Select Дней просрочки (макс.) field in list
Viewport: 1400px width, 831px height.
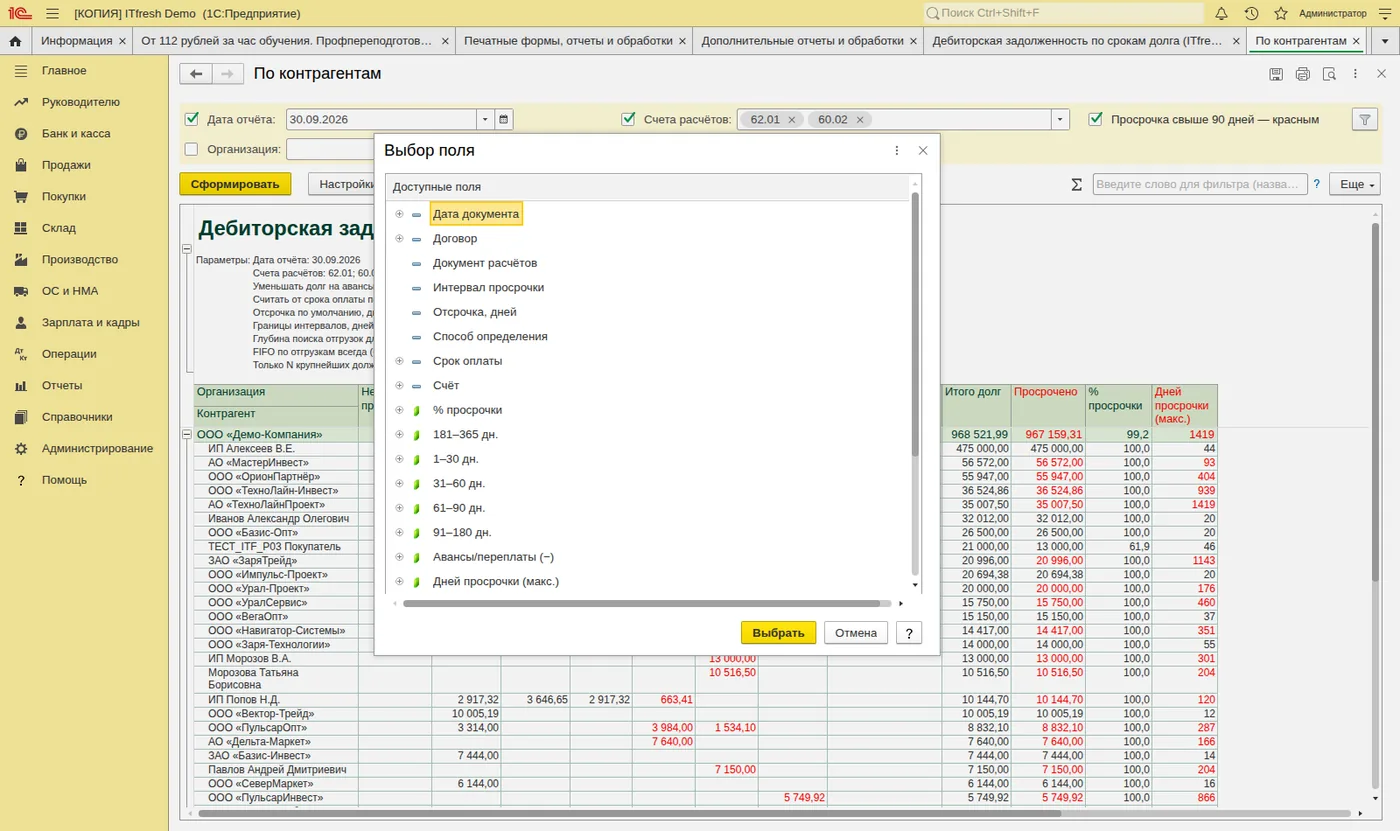(x=495, y=581)
